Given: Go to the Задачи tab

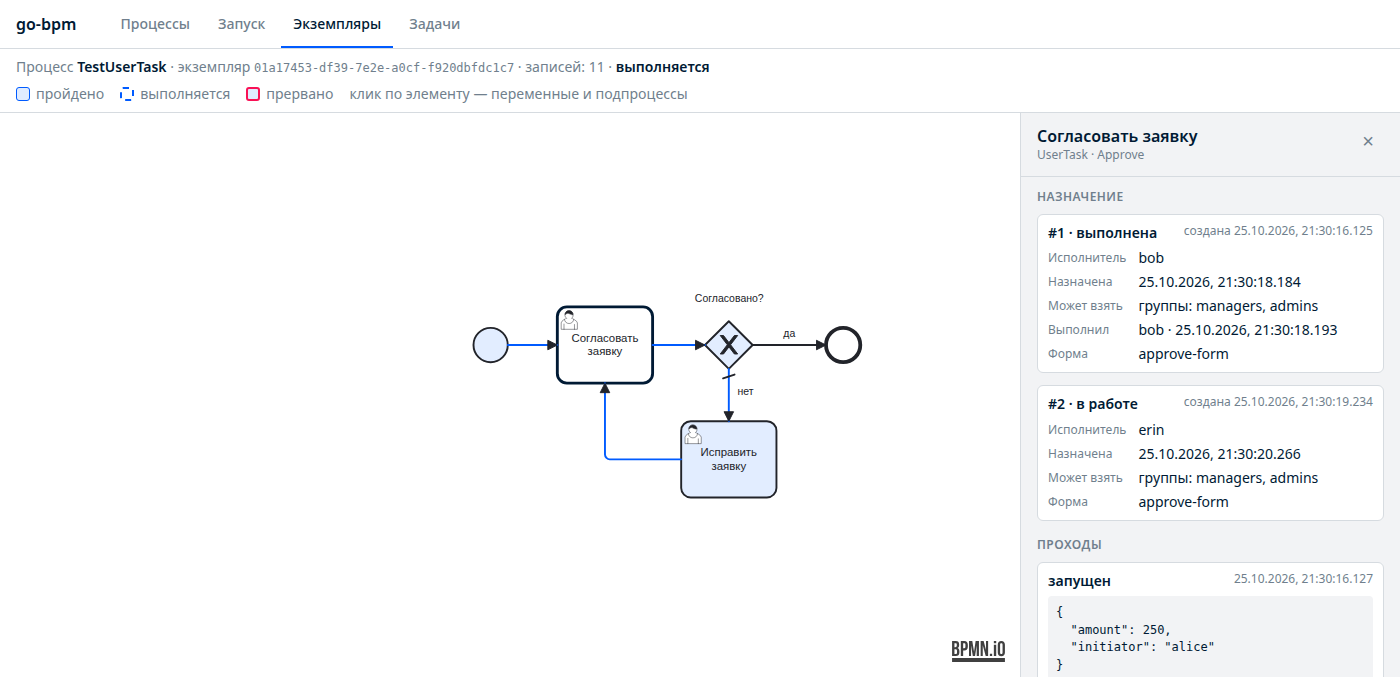Looking at the screenshot, I should pyautogui.click(x=435, y=24).
